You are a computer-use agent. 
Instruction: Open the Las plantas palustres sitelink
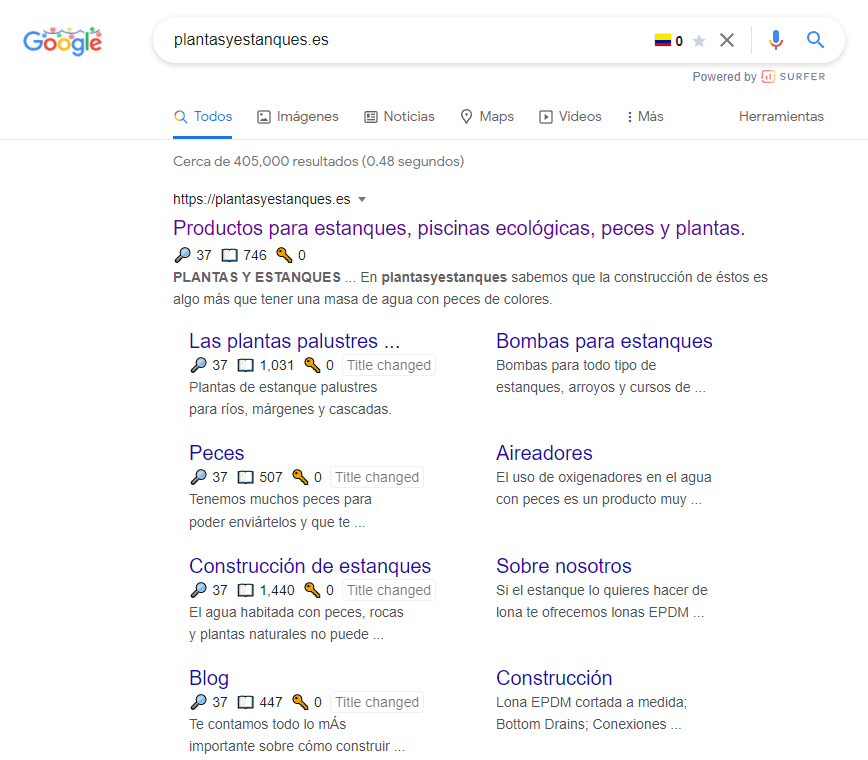point(294,341)
